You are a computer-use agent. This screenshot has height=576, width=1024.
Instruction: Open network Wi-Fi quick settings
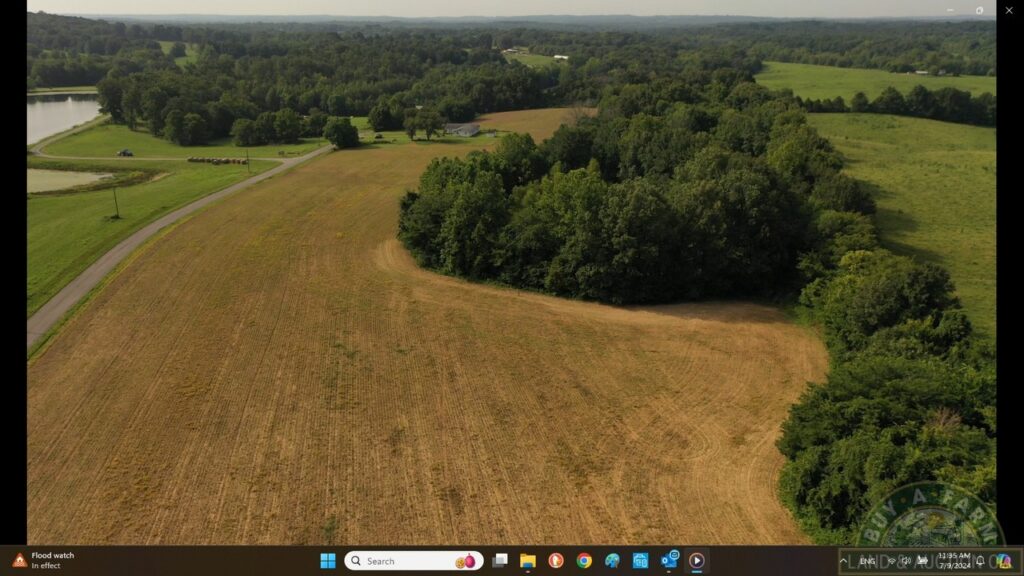click(x=891, y=561)
